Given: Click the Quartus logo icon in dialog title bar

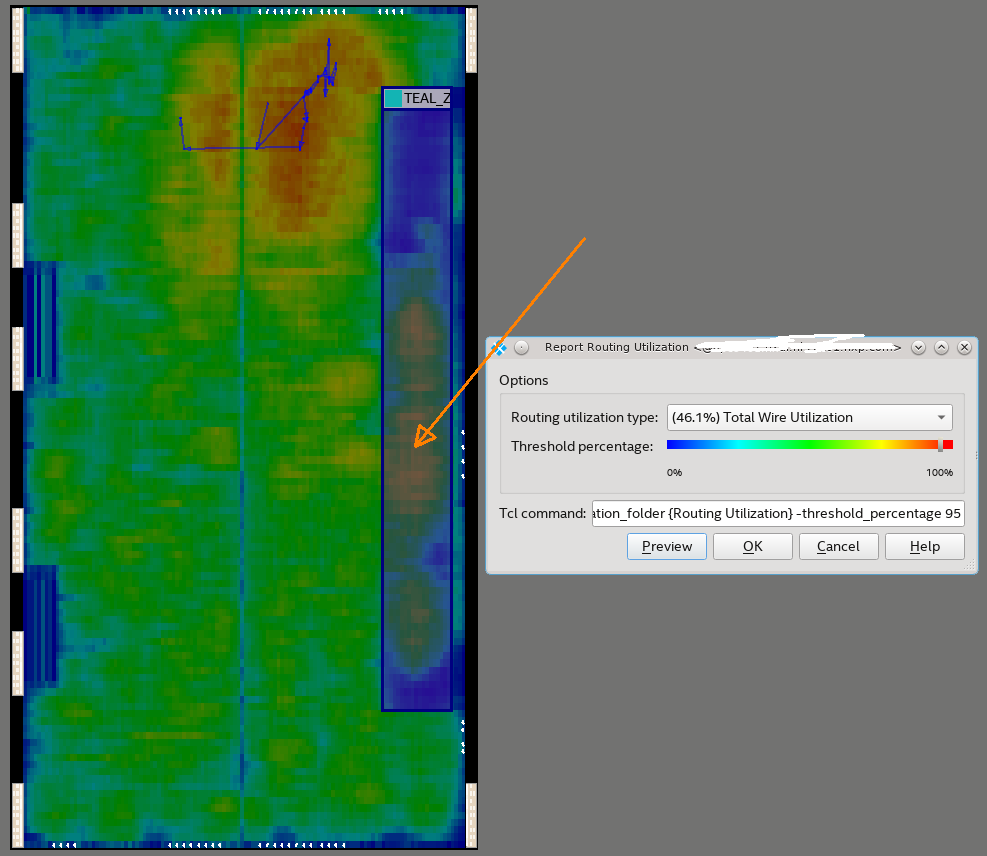Looking at the screenshot, I should [x=501, y=347].
